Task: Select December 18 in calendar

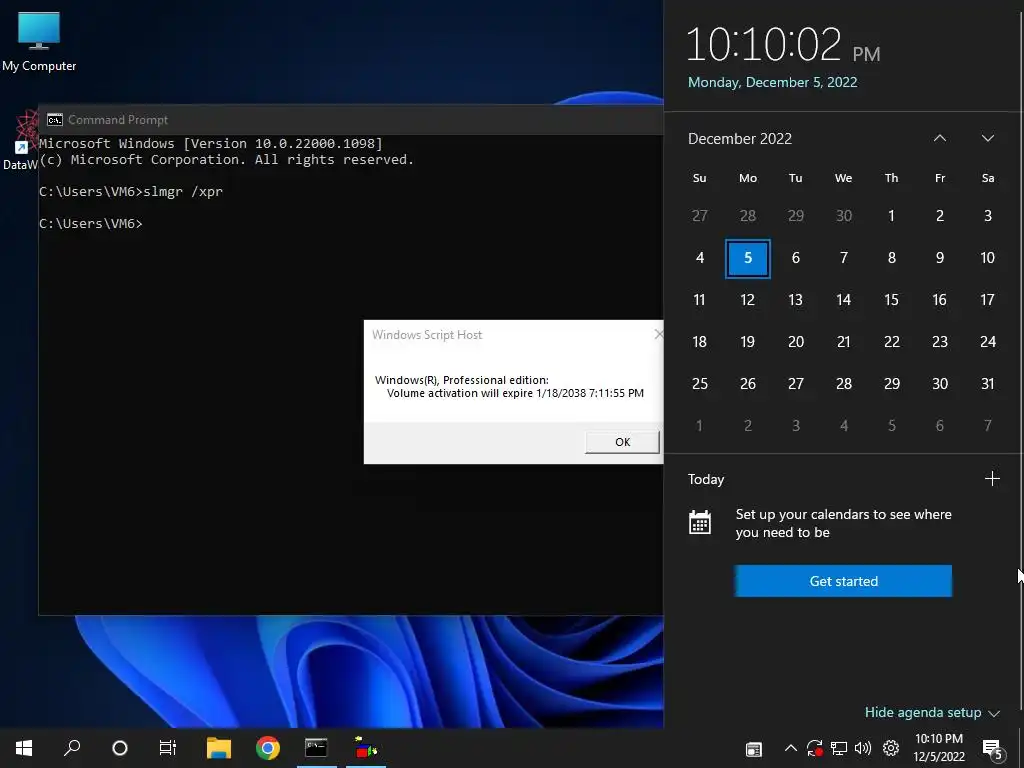Action: (699, 342)
